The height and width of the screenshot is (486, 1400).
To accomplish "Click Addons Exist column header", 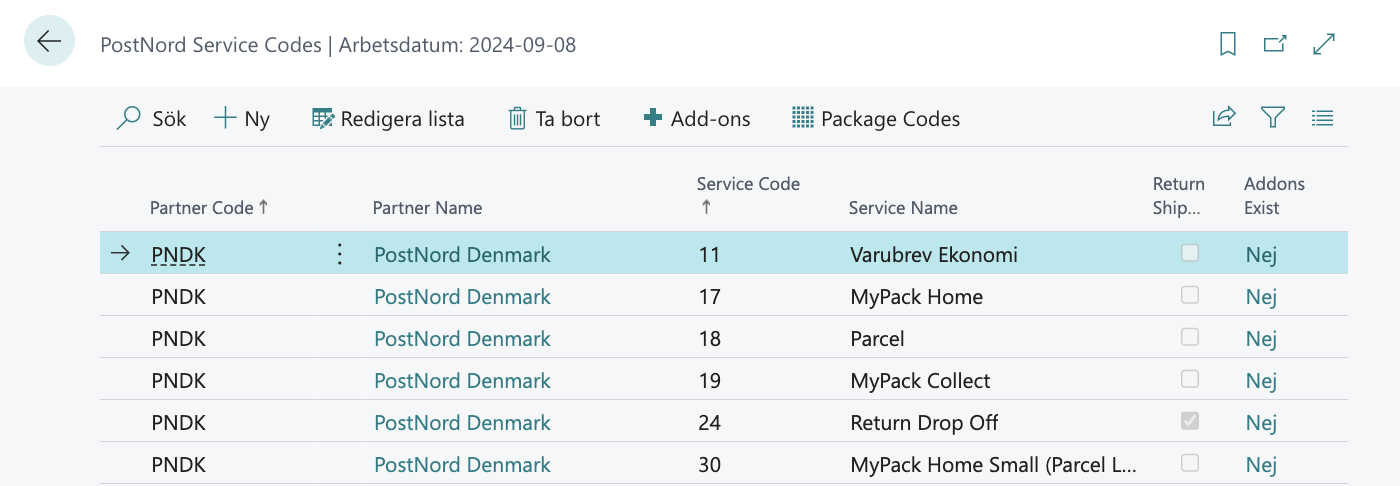I will click(1274, 196).
